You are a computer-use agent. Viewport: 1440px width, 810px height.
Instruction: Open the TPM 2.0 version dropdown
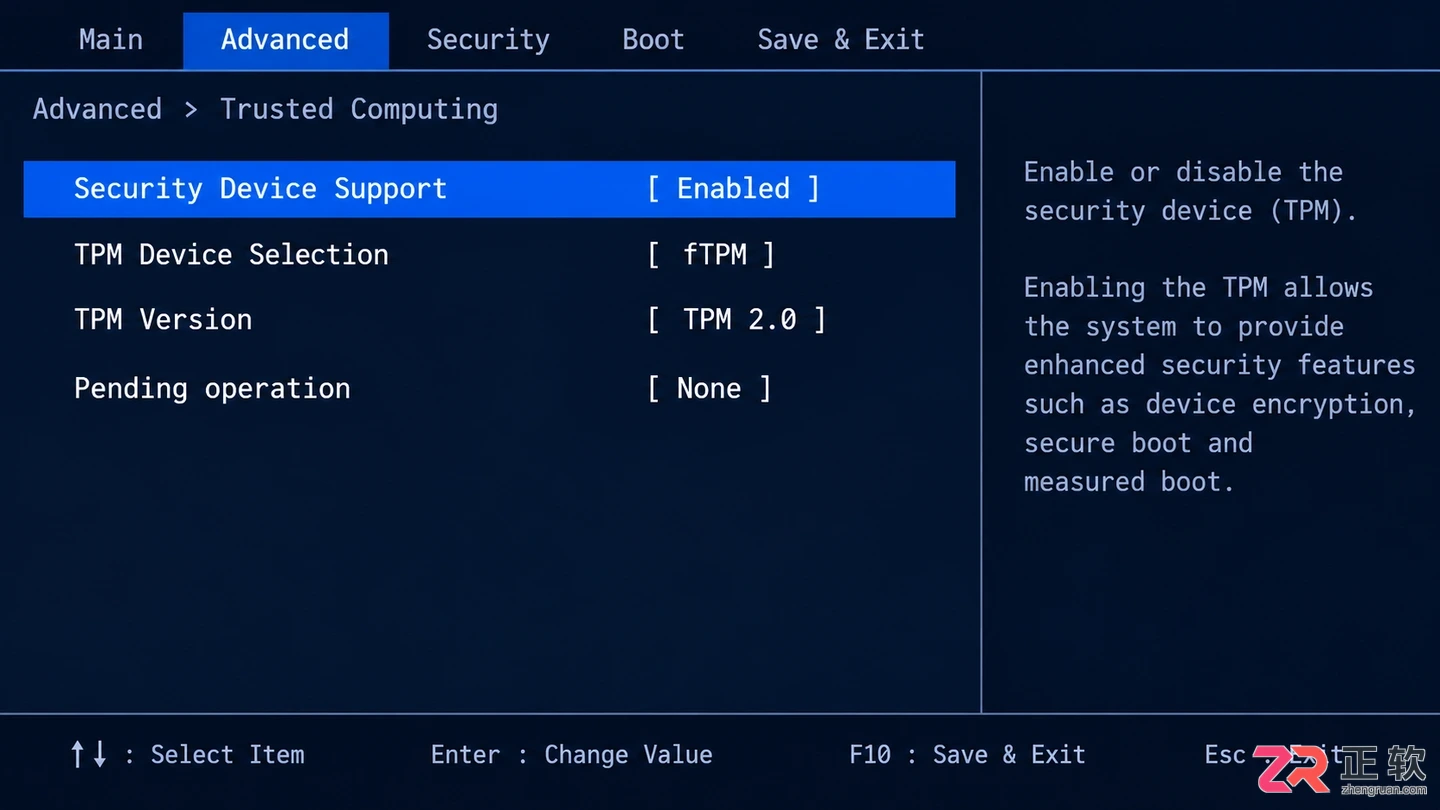737,320
